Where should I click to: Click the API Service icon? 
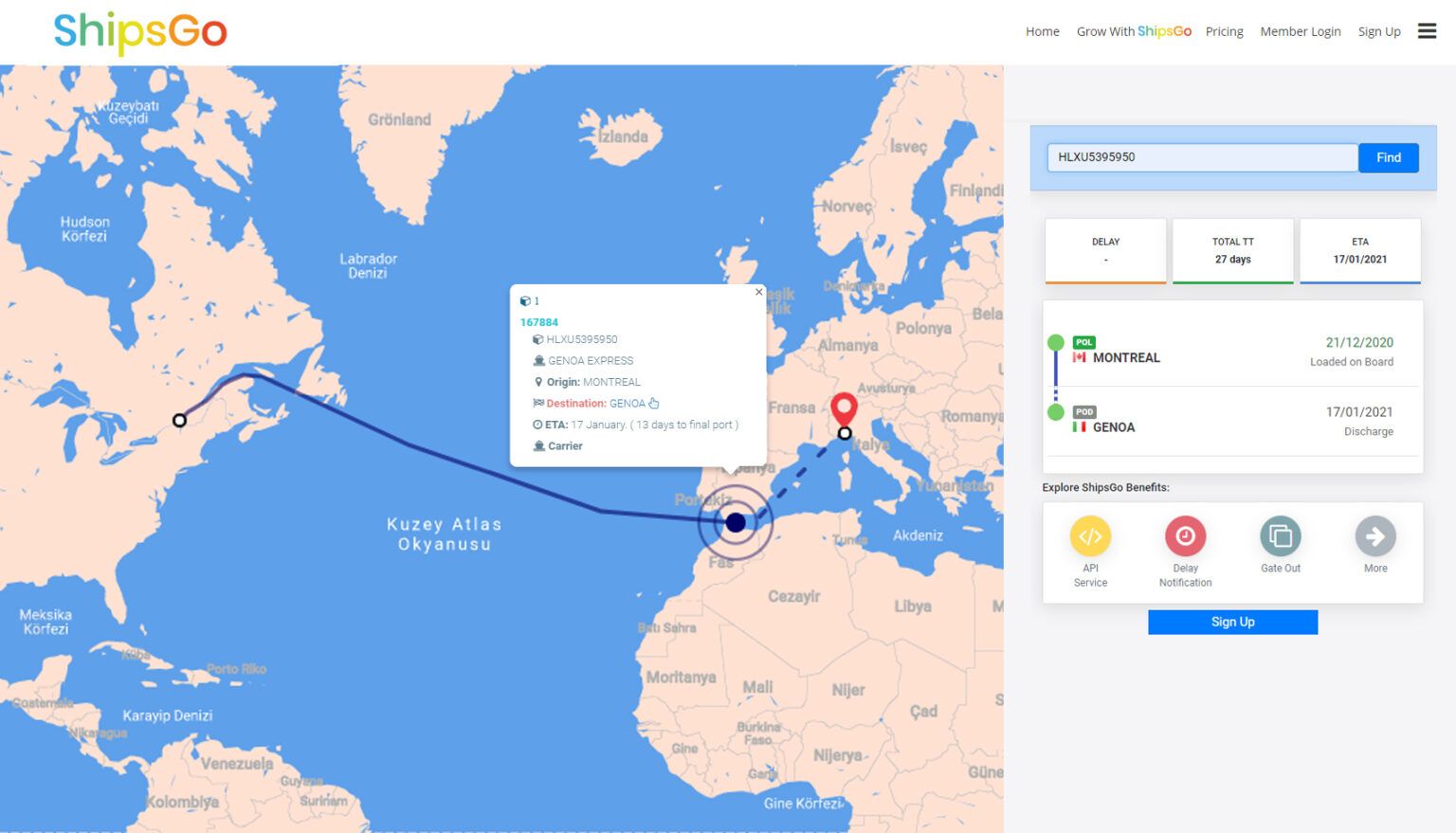pyautogui.click(x=1090, y=536)
